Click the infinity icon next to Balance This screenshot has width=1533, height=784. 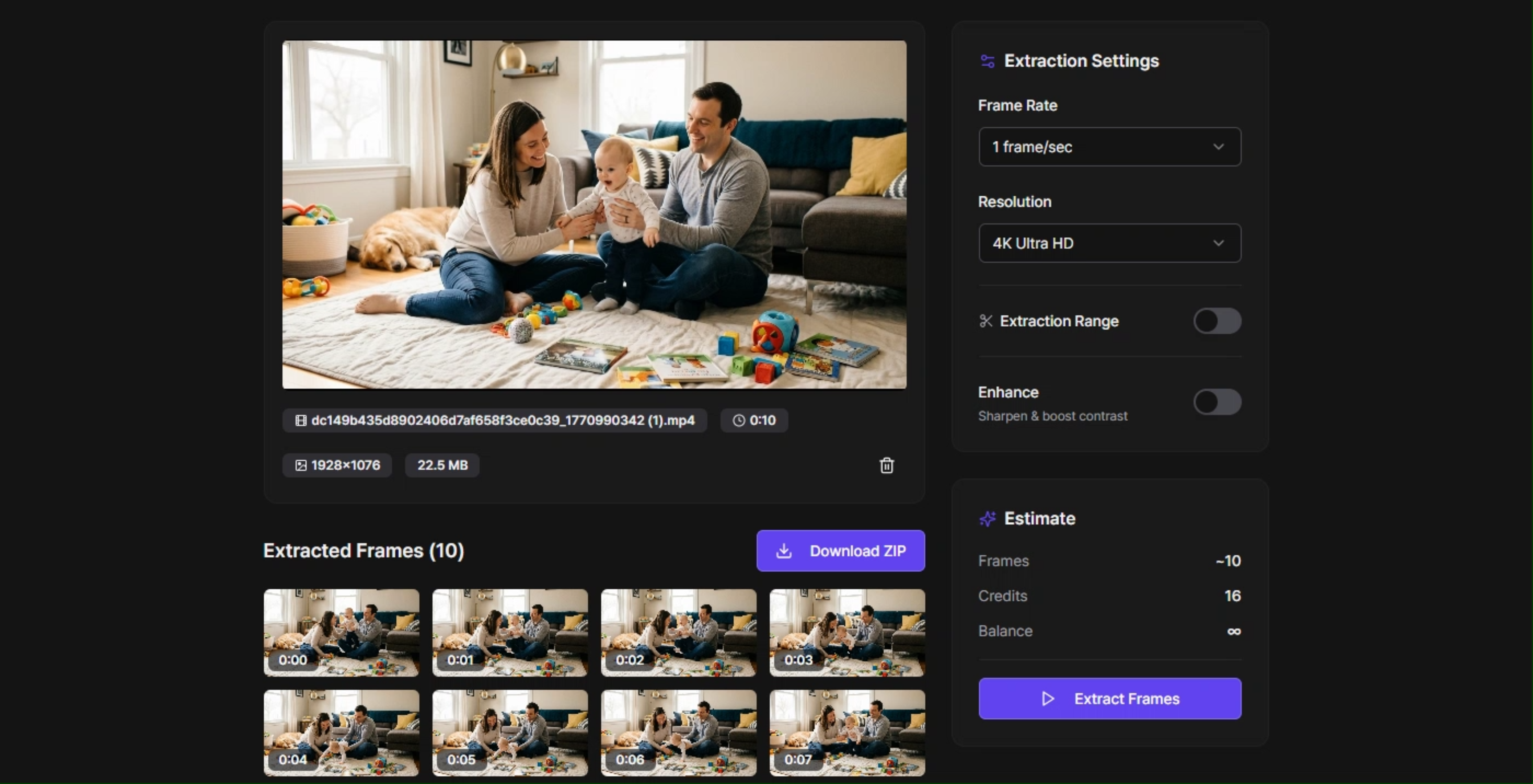(1234, 631)
